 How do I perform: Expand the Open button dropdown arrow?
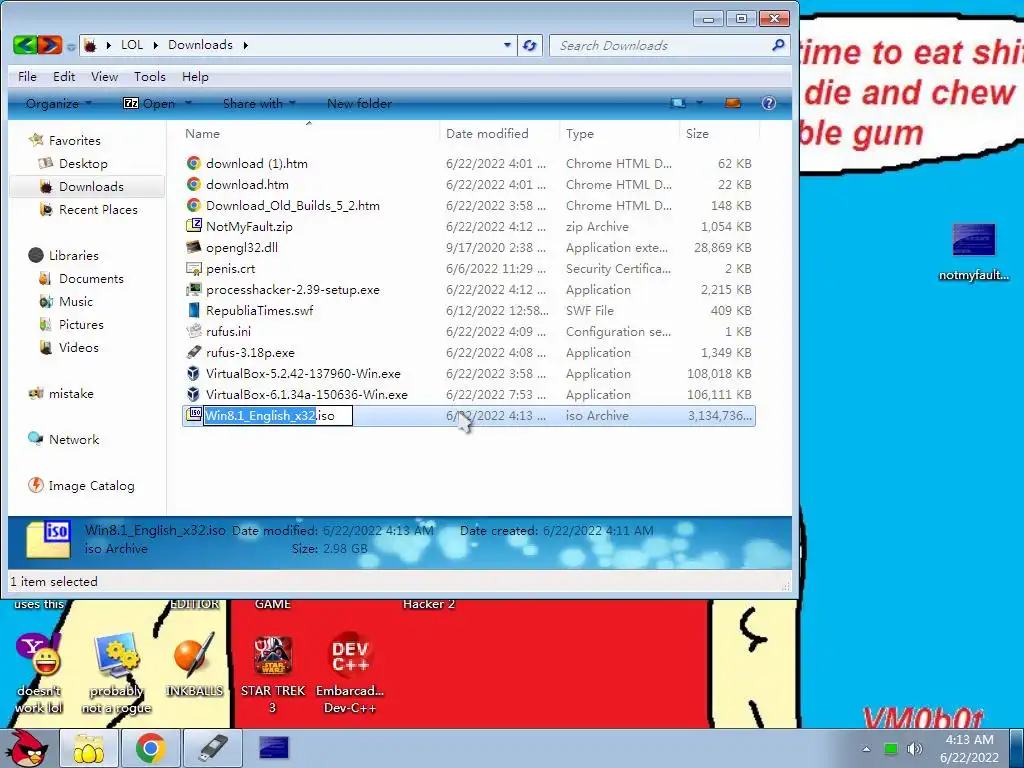click(x=188, y=103)
